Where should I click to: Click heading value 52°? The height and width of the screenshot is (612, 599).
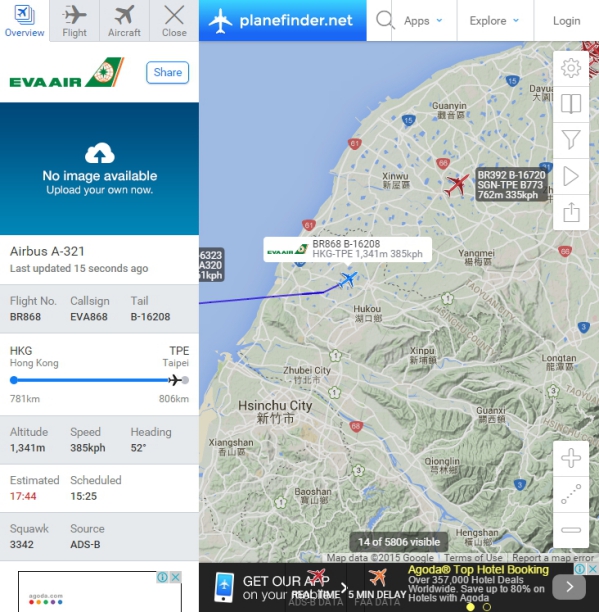(x=138, y=448)
